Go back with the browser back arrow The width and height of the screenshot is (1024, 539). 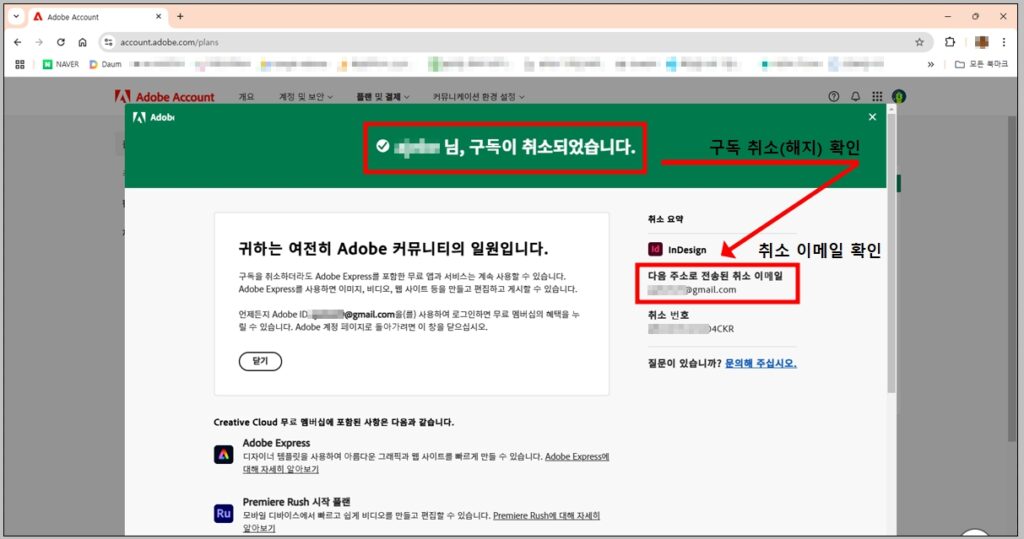[18, 42]
